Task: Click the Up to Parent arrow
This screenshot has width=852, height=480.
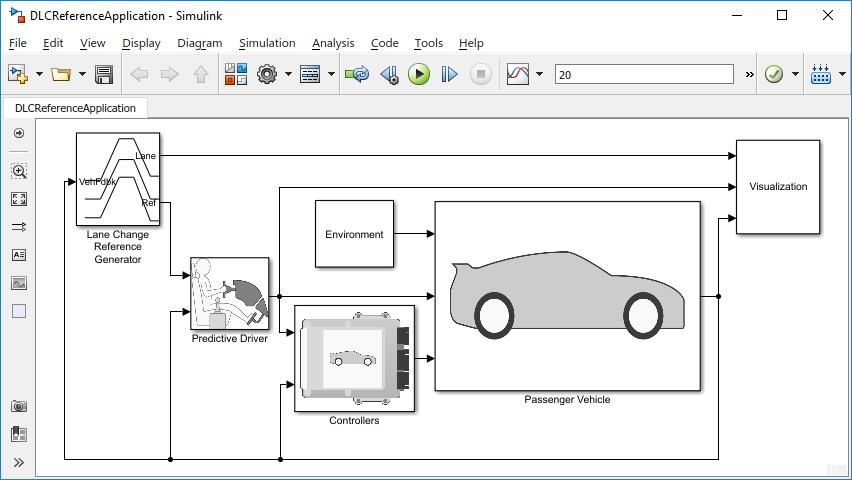Action: point(201,74)
